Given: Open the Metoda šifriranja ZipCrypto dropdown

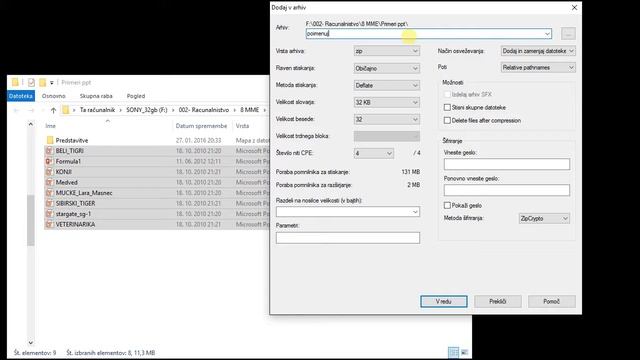Looking at the screenshot, I should coord(544,218).
